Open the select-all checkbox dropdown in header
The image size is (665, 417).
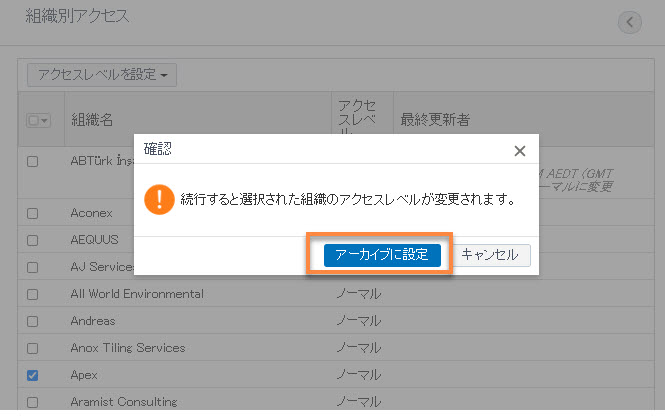click(x=39, y=120)
